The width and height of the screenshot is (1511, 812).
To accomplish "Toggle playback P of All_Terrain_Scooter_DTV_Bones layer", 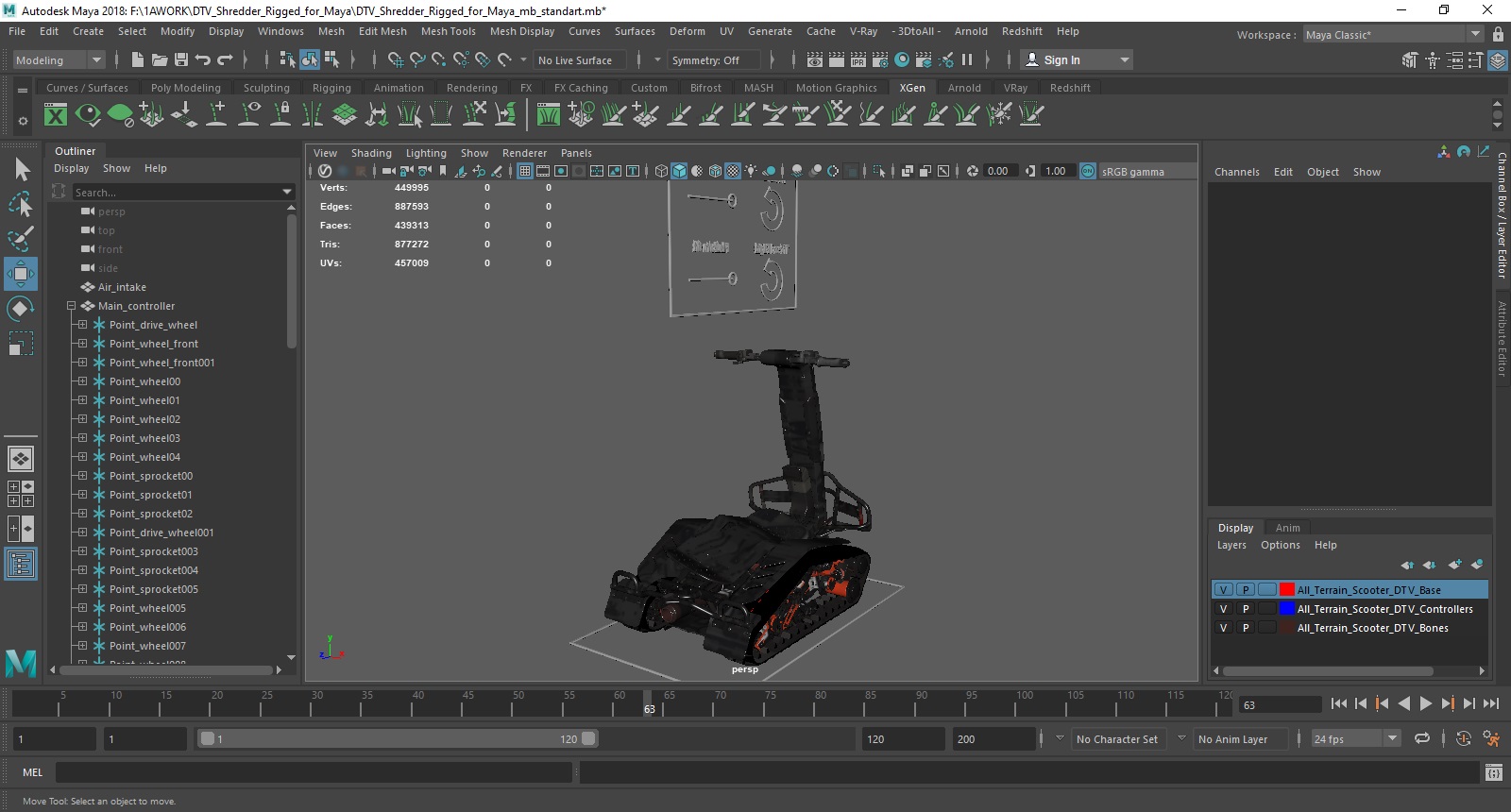I will tap(1246, 628).
